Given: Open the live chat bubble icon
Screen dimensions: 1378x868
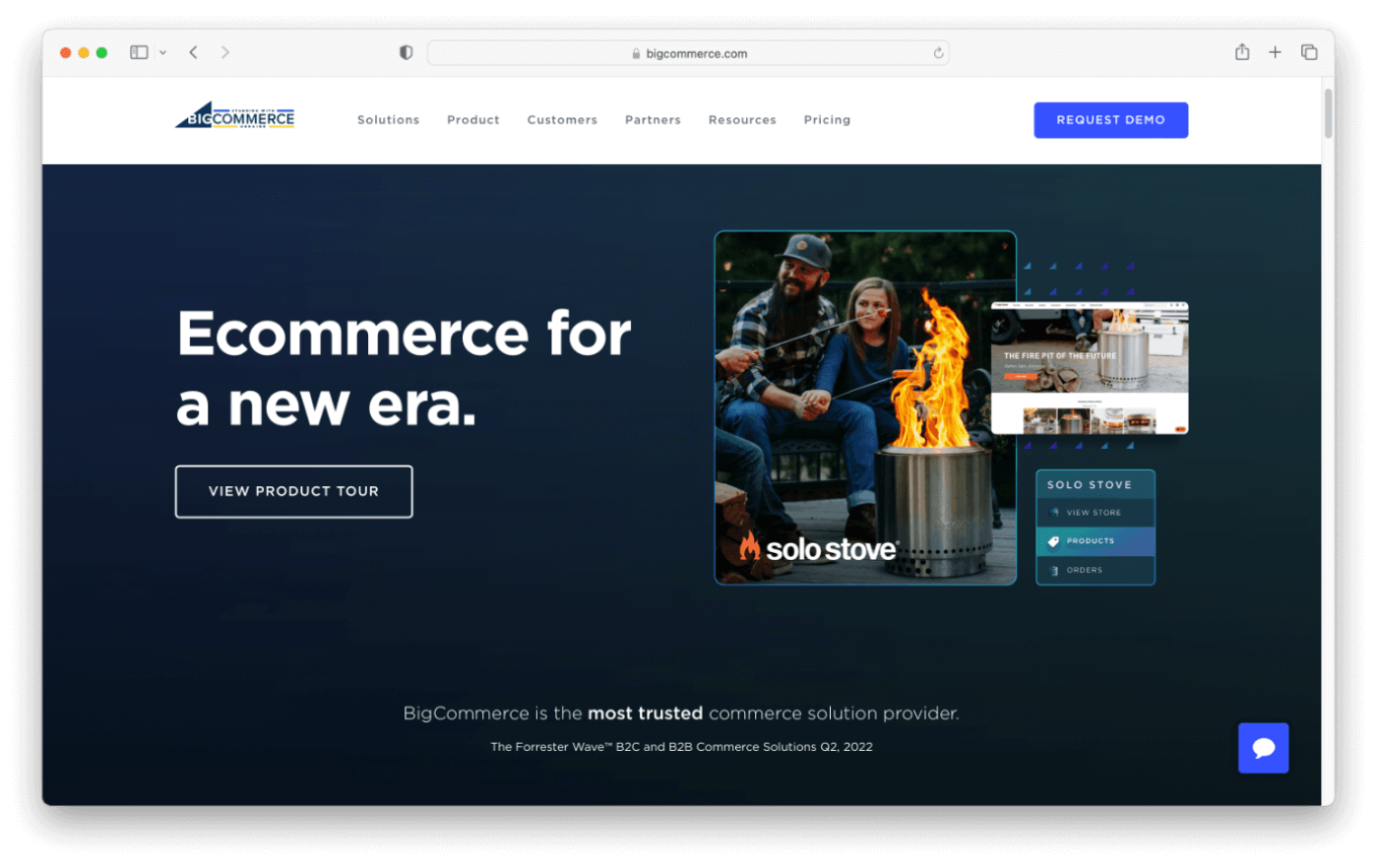Looking at the screenshot, I should [x=1263, y=748].
